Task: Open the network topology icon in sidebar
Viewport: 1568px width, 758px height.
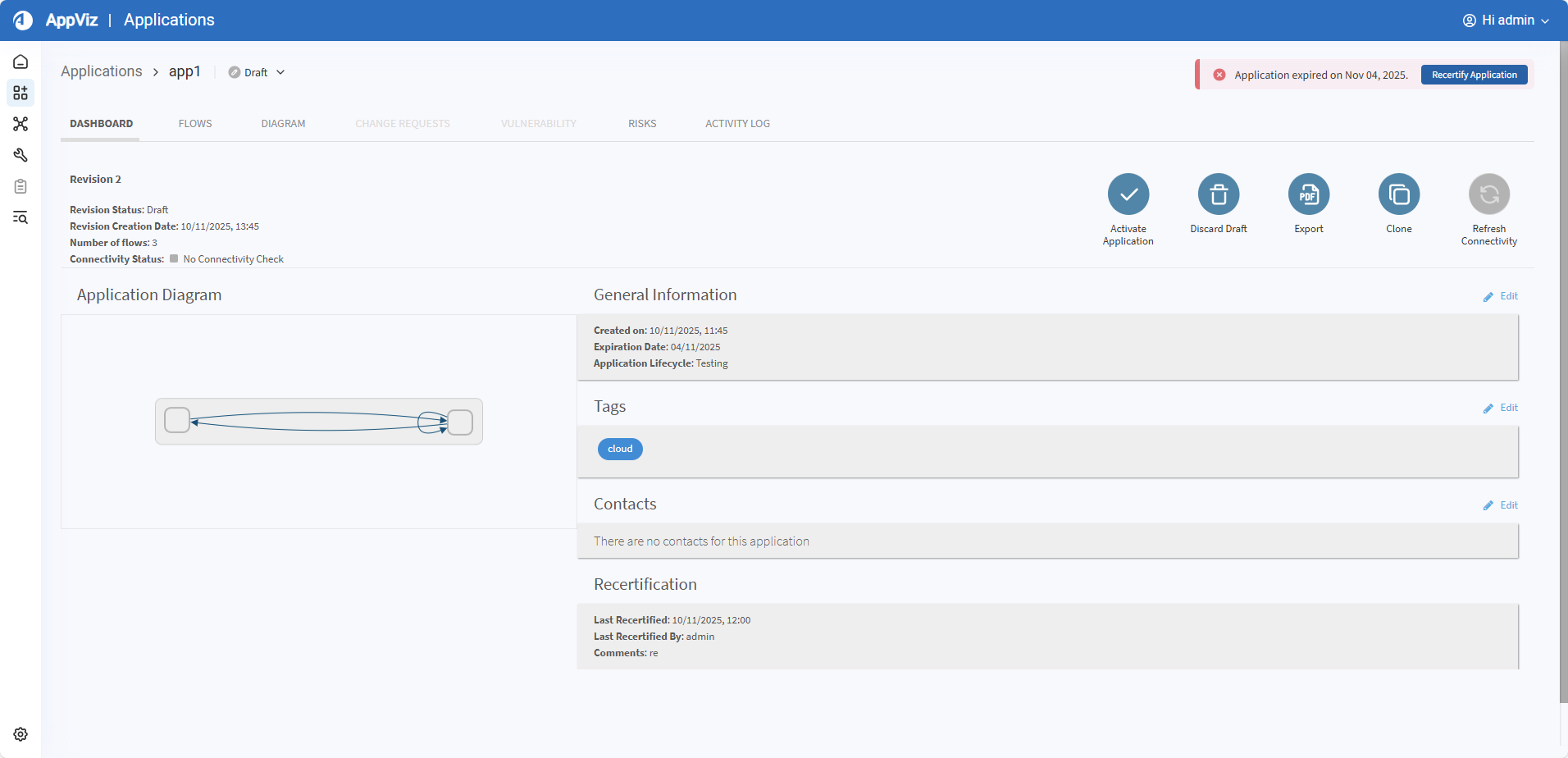Action: [x=21, y=124]
